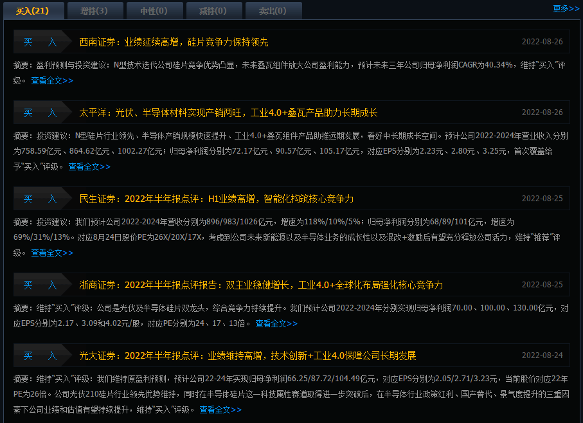Click the 更多>> link at top right
The width and height of the screenshot is (583, 423).
click(565, 8)
